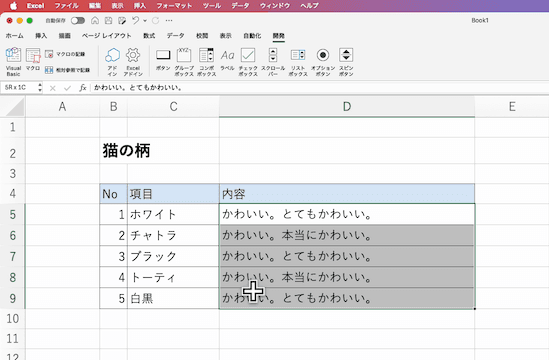Insert a ラベル Aa control
The width and height of the screenshot is (549, 360).
[227, 59]
